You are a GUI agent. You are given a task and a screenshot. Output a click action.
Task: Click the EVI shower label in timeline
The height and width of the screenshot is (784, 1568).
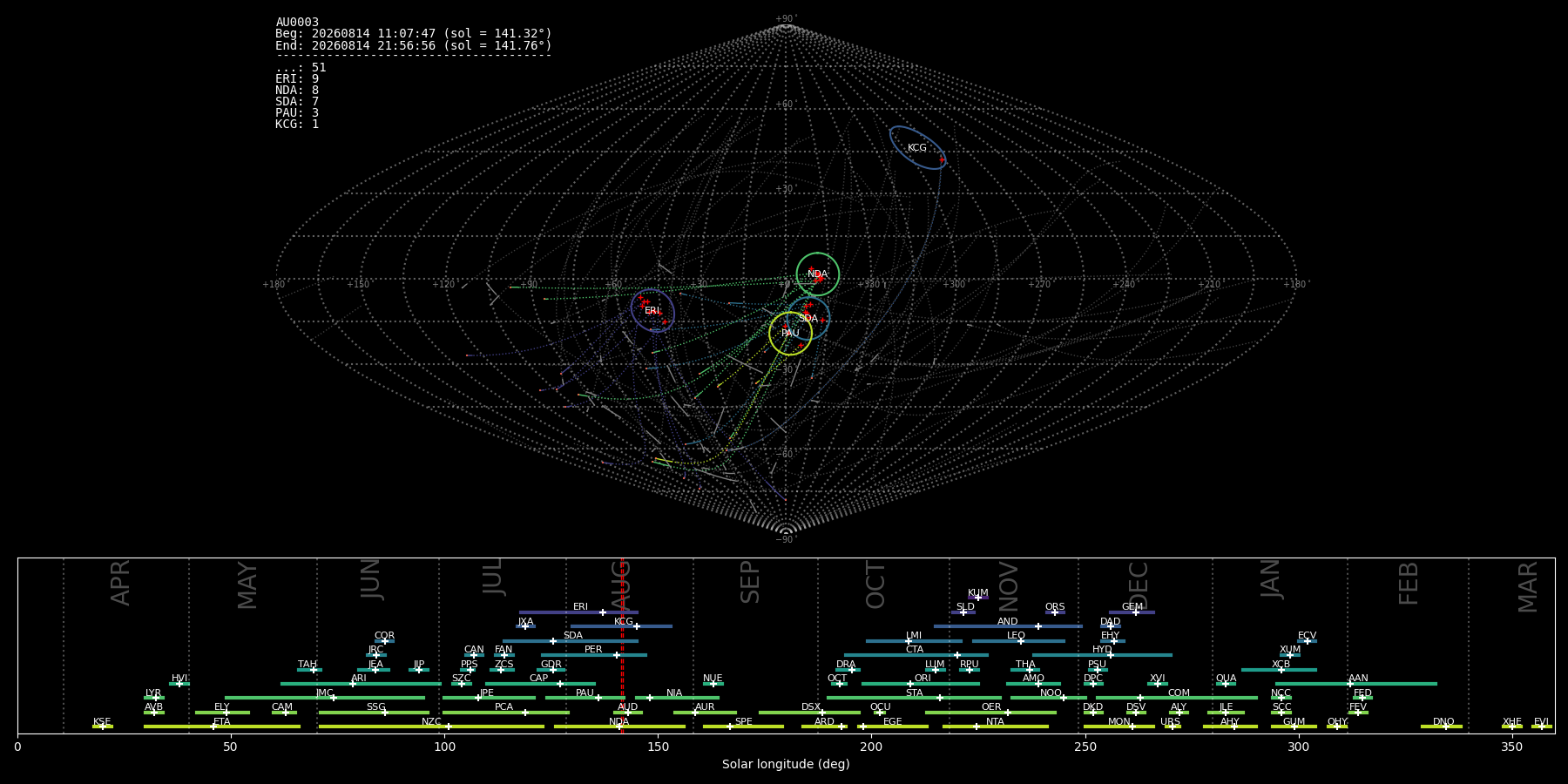pyautogui.click(x=1541, y=722)
